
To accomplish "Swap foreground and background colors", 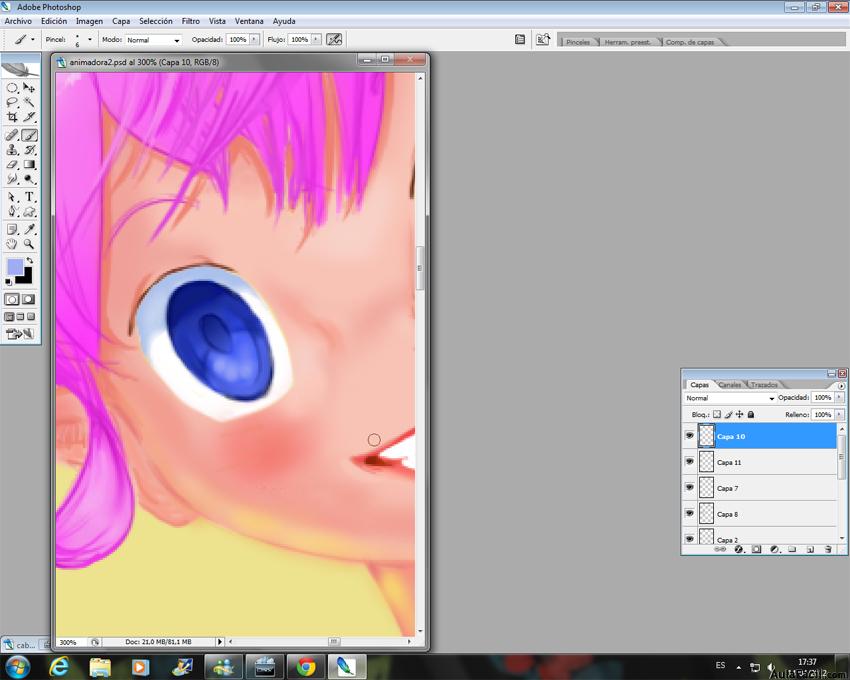I will click(x=30, y=261).
